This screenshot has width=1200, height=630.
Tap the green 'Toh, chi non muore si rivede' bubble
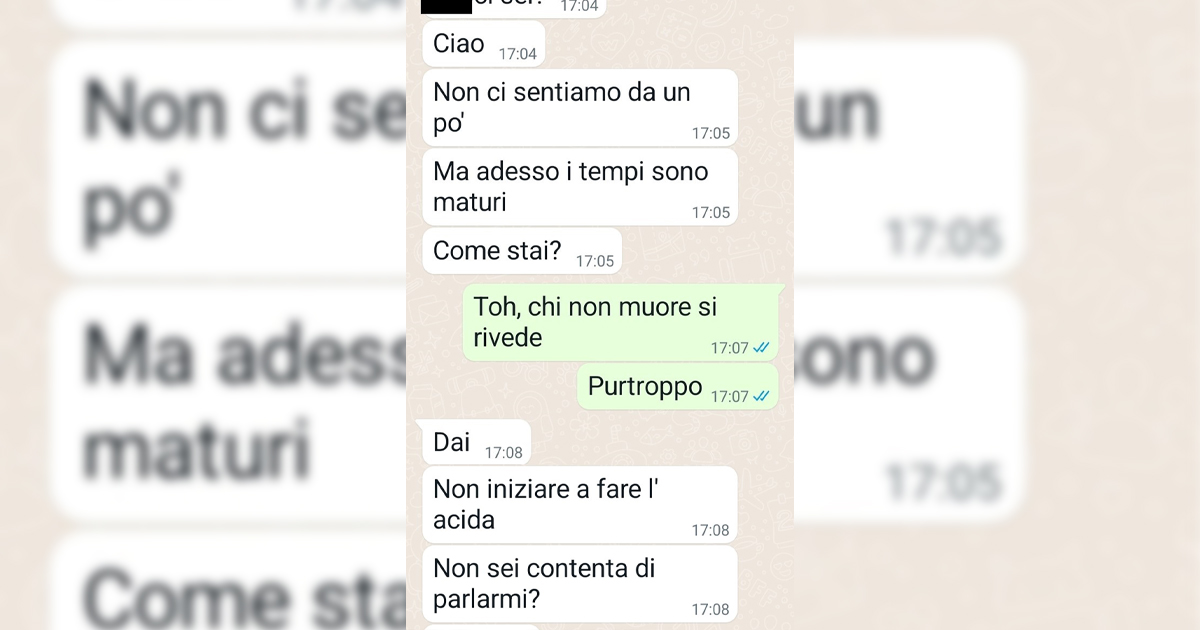620,323
